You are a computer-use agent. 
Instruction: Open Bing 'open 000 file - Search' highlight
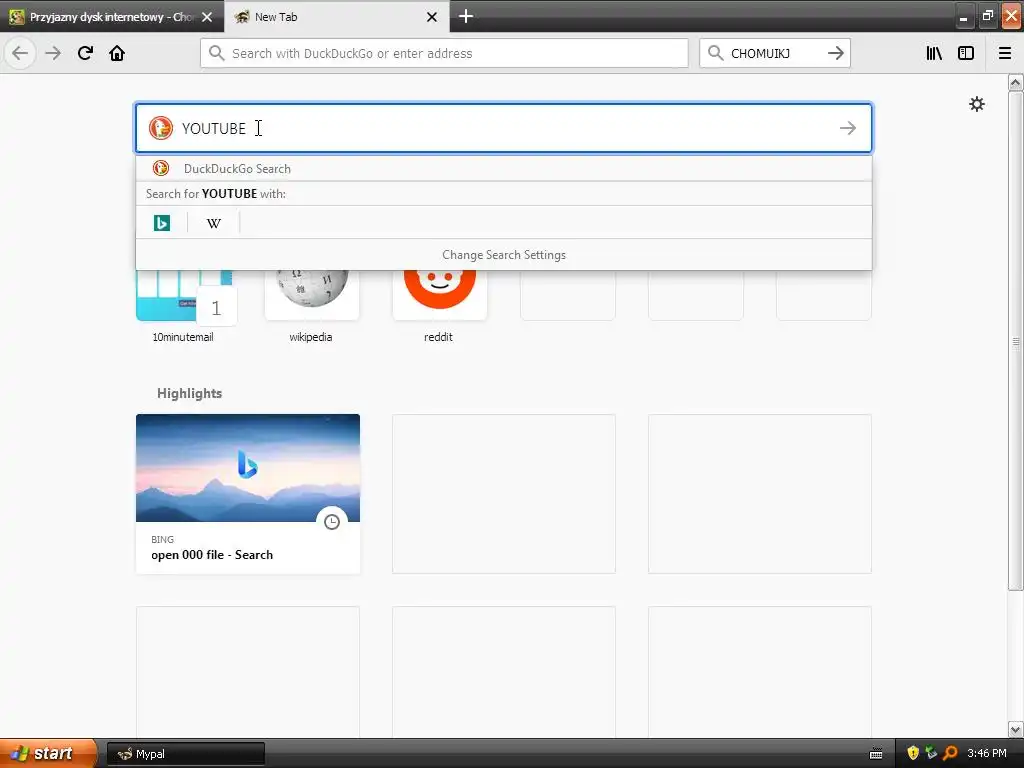pyautogui.click(x=248, y=494)
